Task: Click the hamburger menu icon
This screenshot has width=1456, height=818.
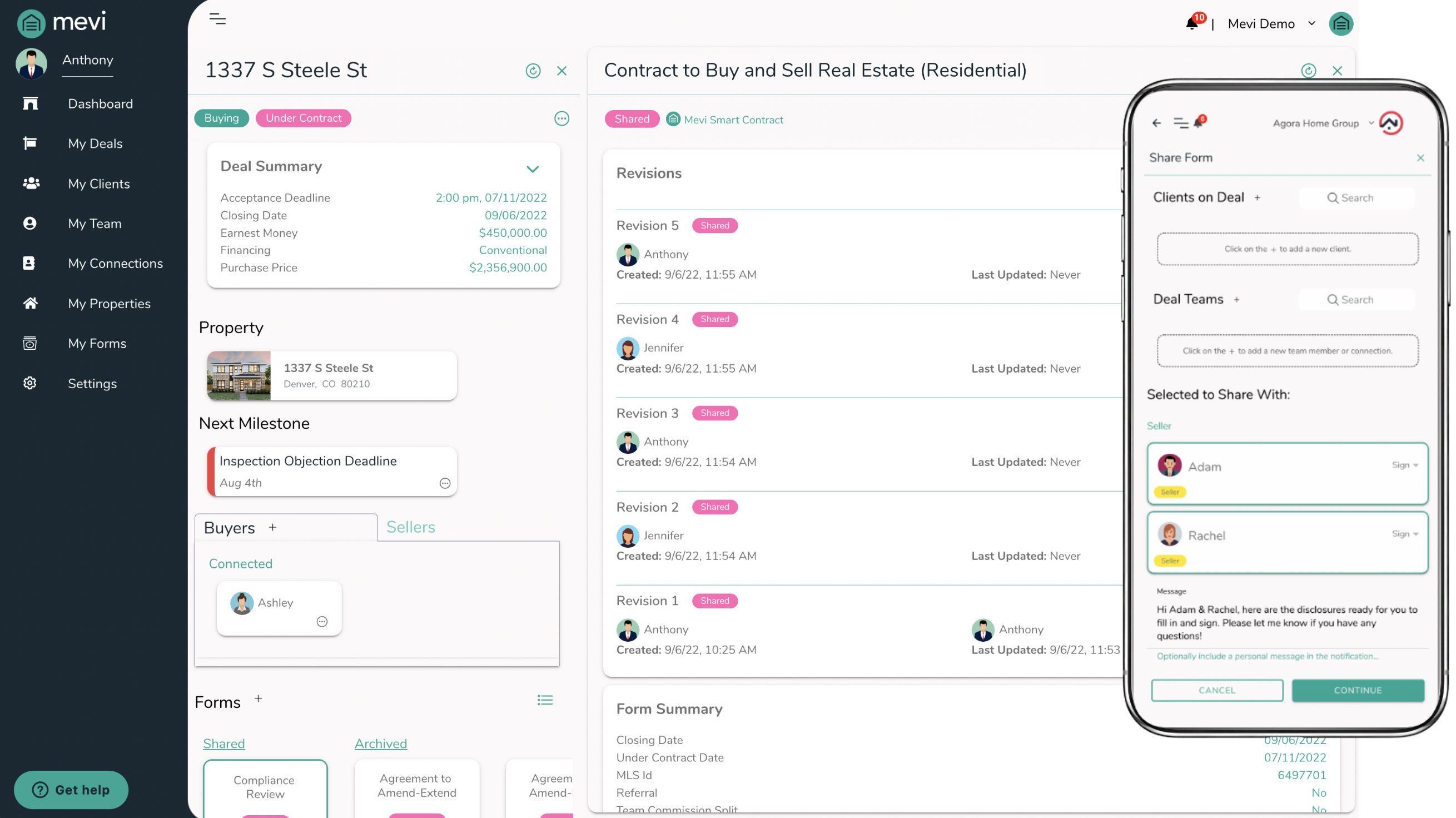Action: pyautogui.click(x=217, y=19)
